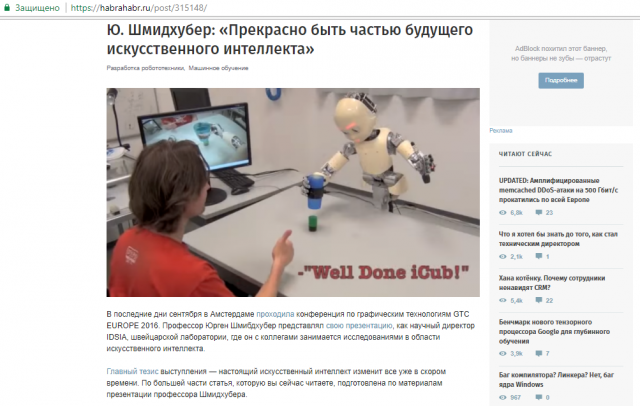Click the 'Защищено' secure label

(37, 8)
